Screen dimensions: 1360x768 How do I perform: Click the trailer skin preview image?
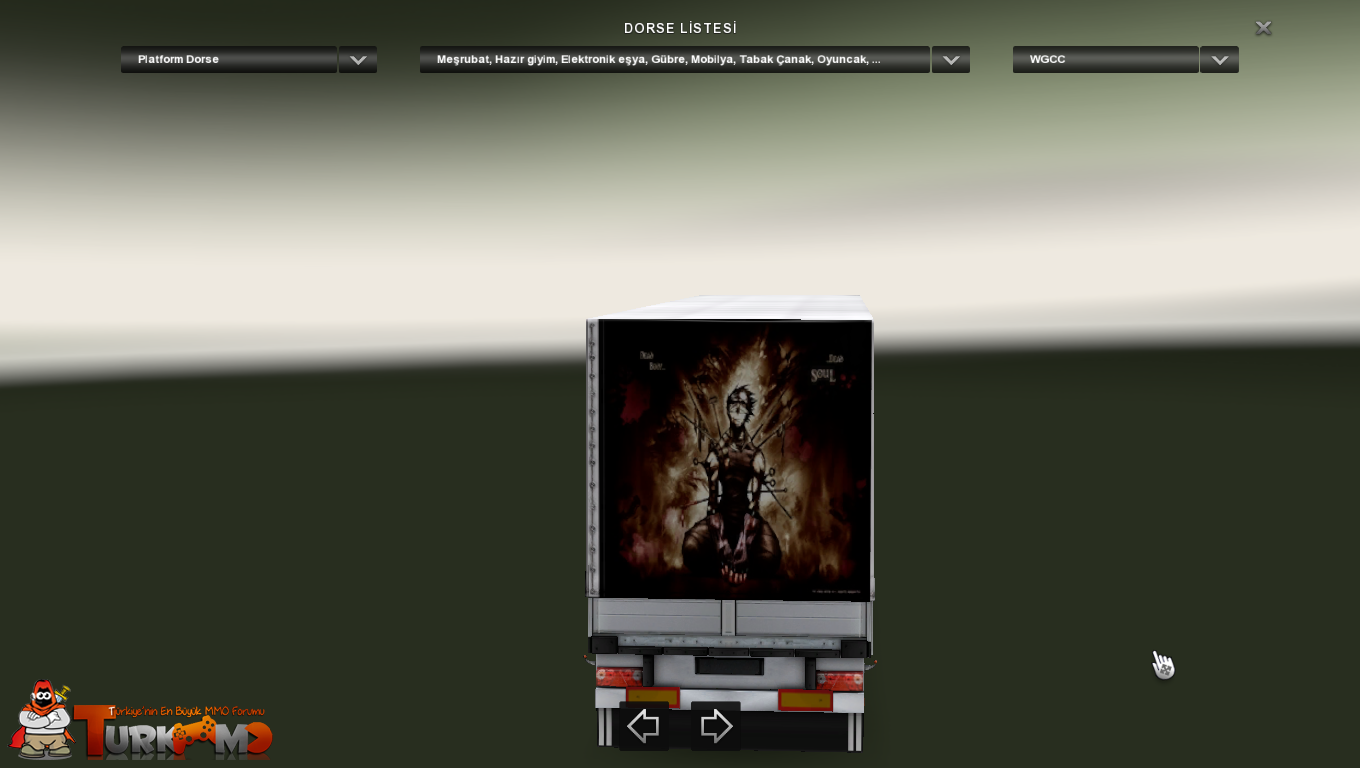click(734, 459)
